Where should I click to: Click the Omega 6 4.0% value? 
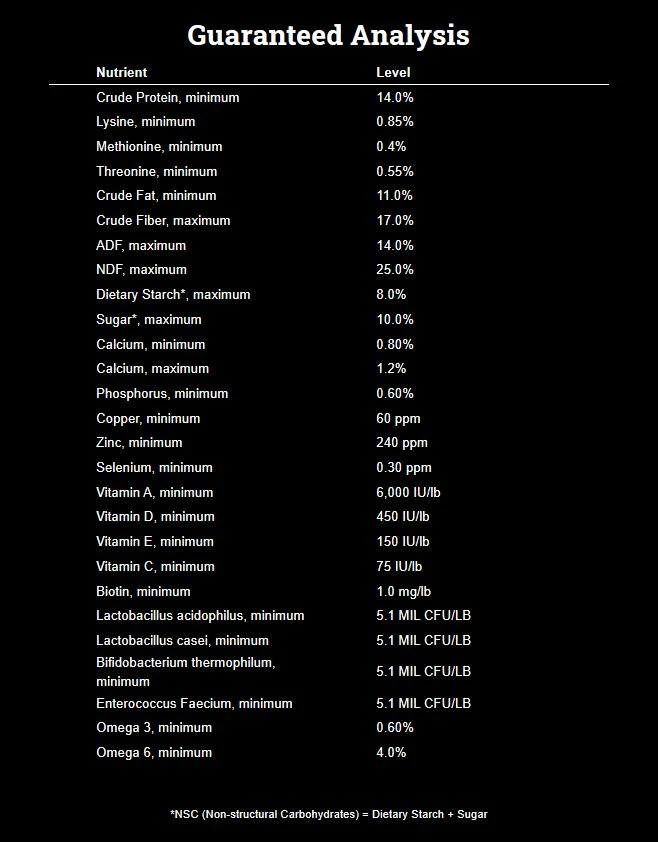[391, 752]
